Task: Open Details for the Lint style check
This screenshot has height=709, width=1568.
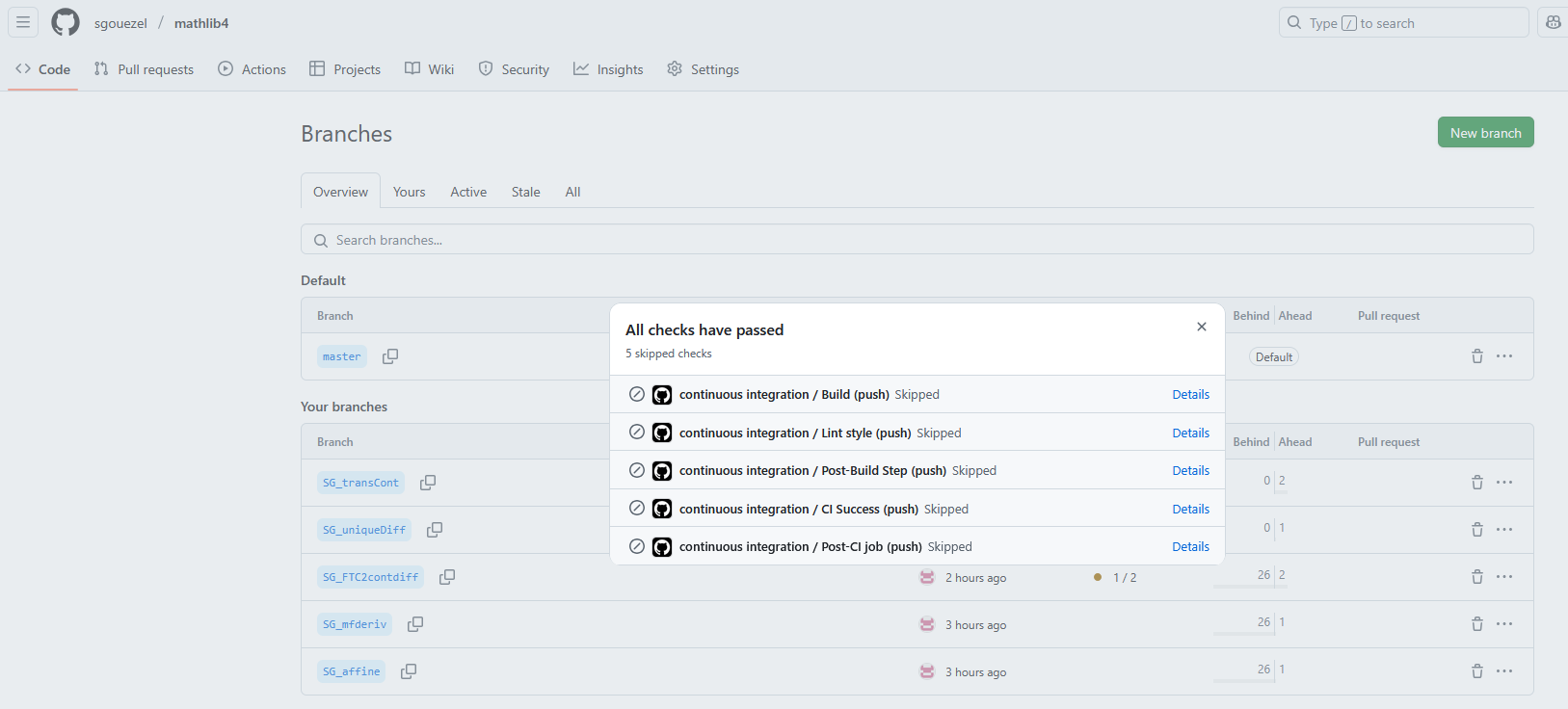Action: pos(1190,433)
